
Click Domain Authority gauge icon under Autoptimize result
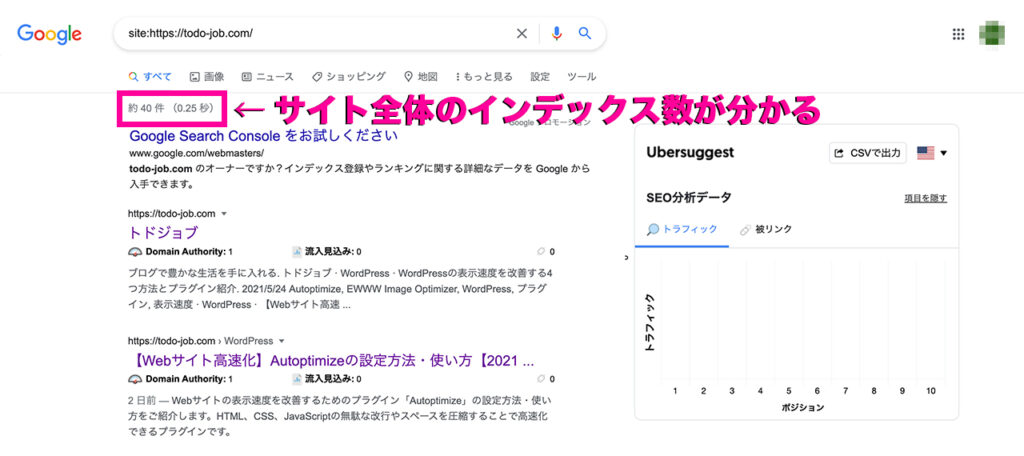click(x=135, y=379)
